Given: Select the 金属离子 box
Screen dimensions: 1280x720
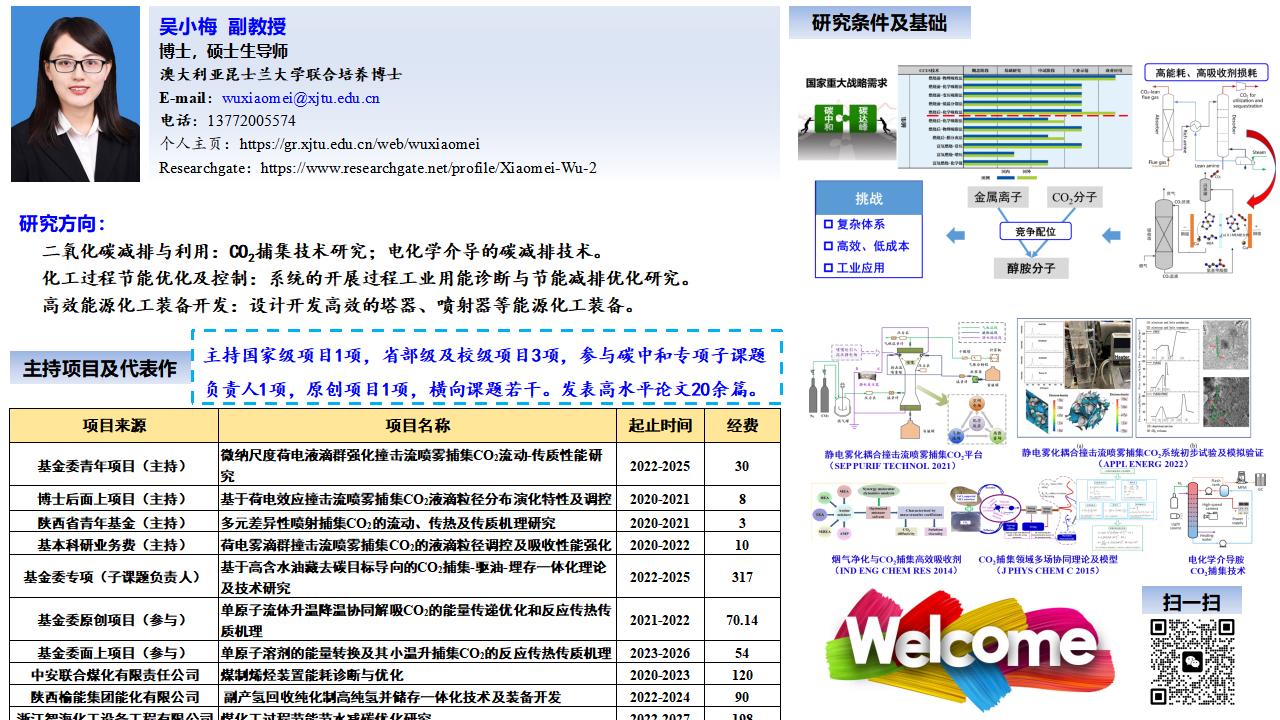Looking at the screenshot, I should click(998, 198).
